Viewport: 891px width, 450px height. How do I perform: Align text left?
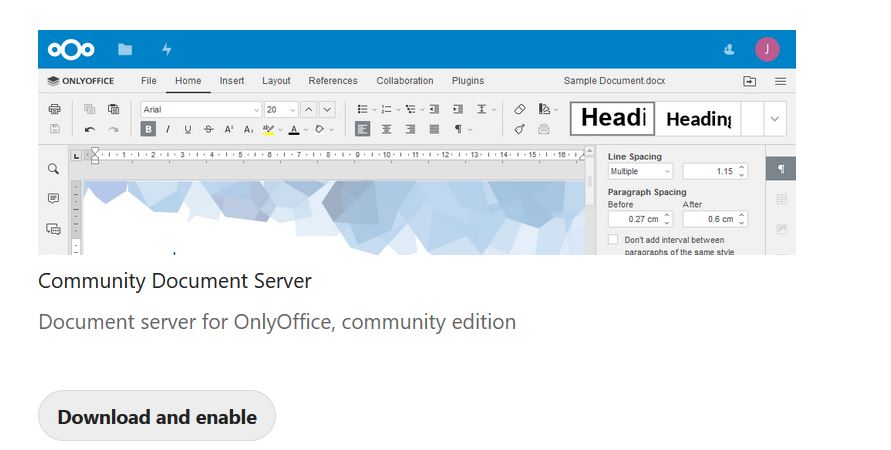tap(363, 130)
